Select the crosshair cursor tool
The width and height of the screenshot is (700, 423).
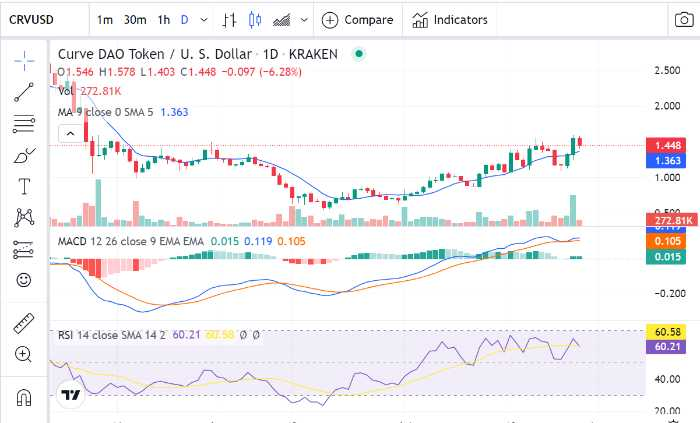pos(24,61)
